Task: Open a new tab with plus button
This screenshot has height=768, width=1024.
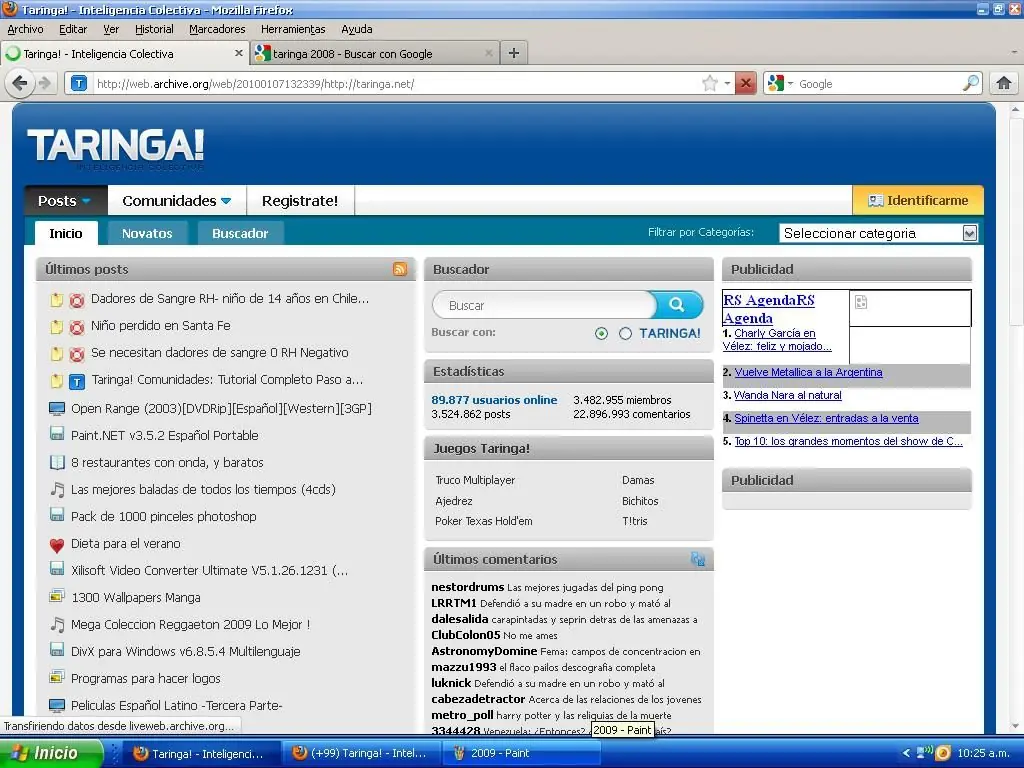Action: point(514,53)
